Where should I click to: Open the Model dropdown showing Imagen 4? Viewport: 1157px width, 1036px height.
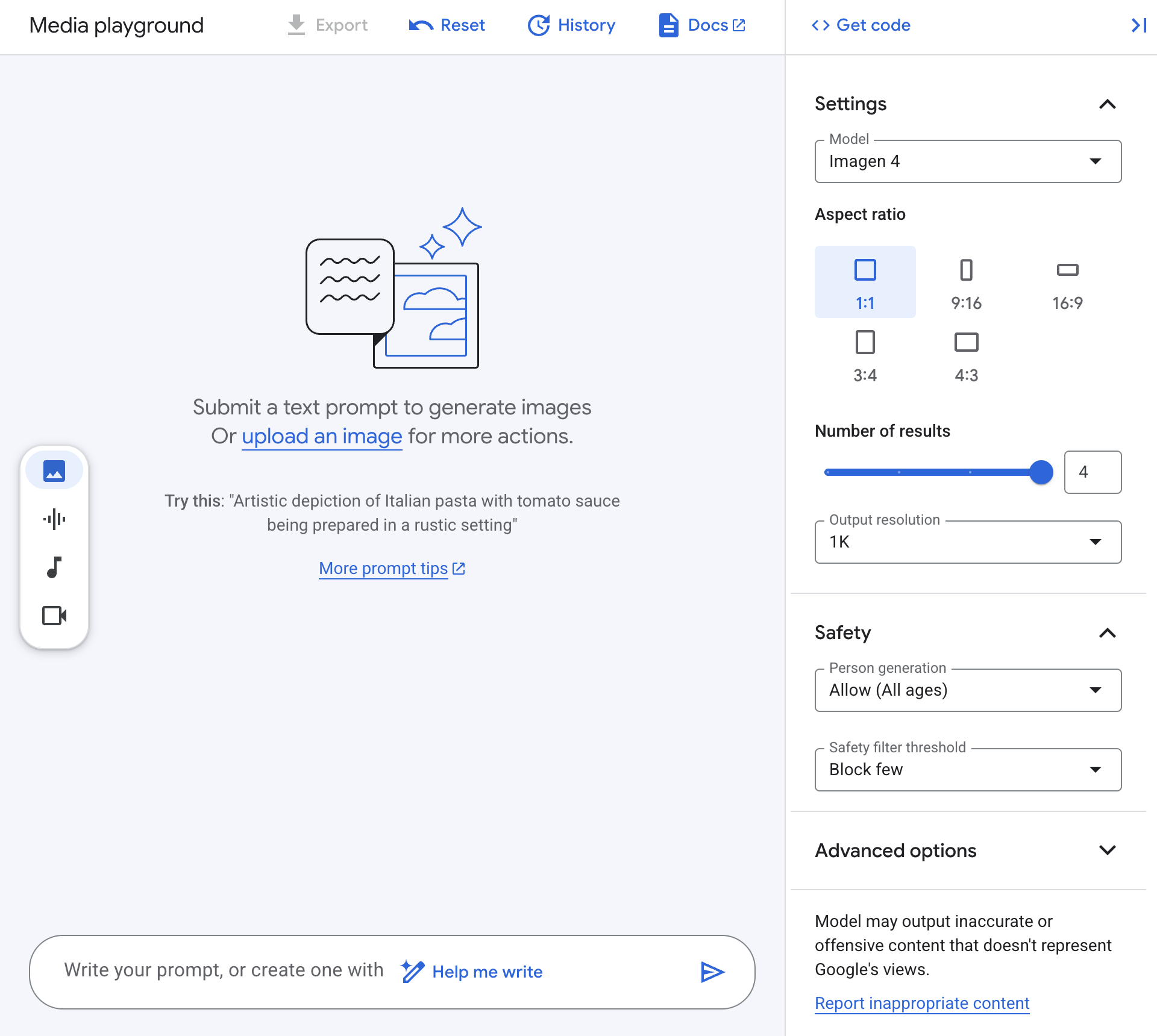pos(967,161)
